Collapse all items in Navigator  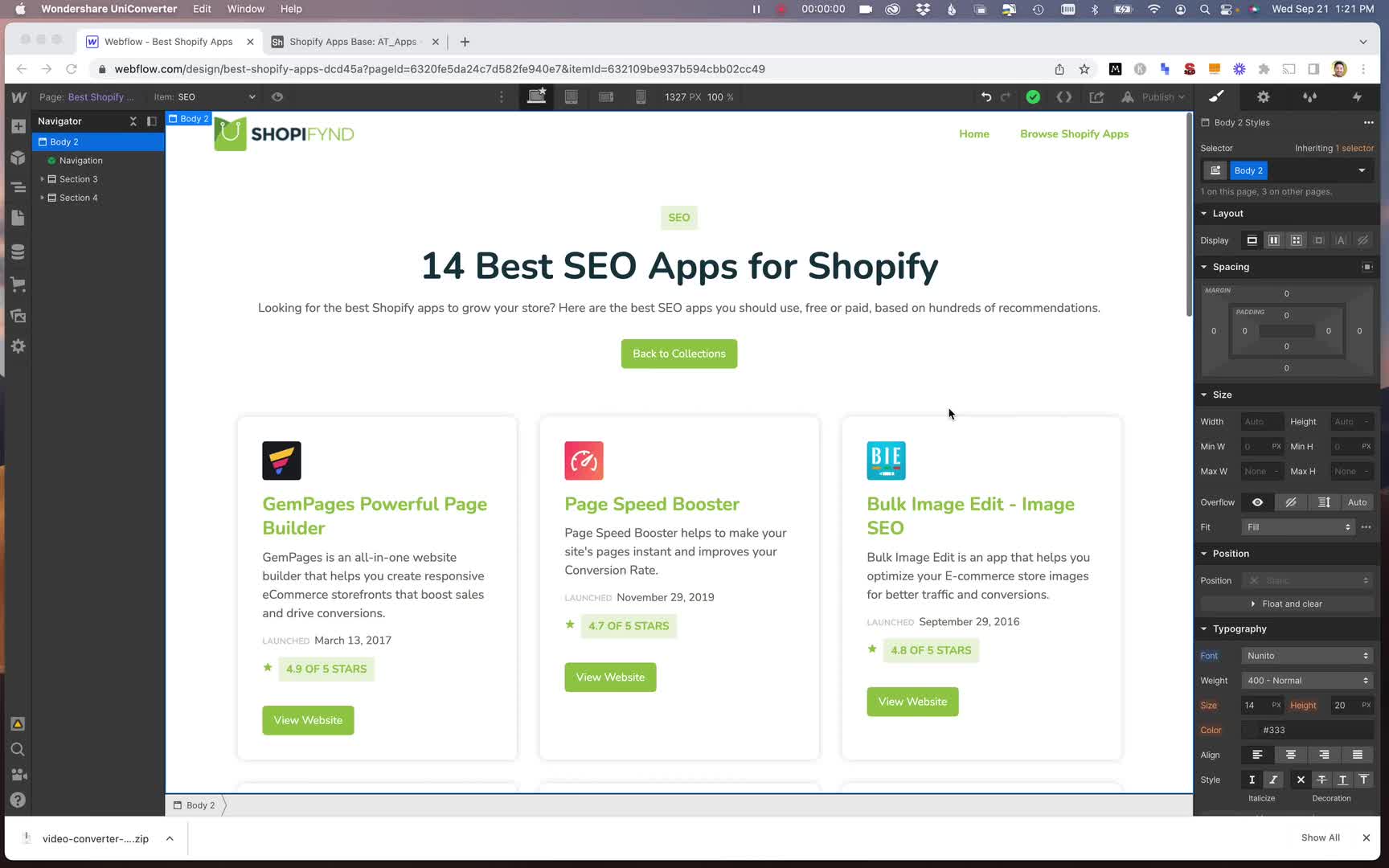coord(133,121)
